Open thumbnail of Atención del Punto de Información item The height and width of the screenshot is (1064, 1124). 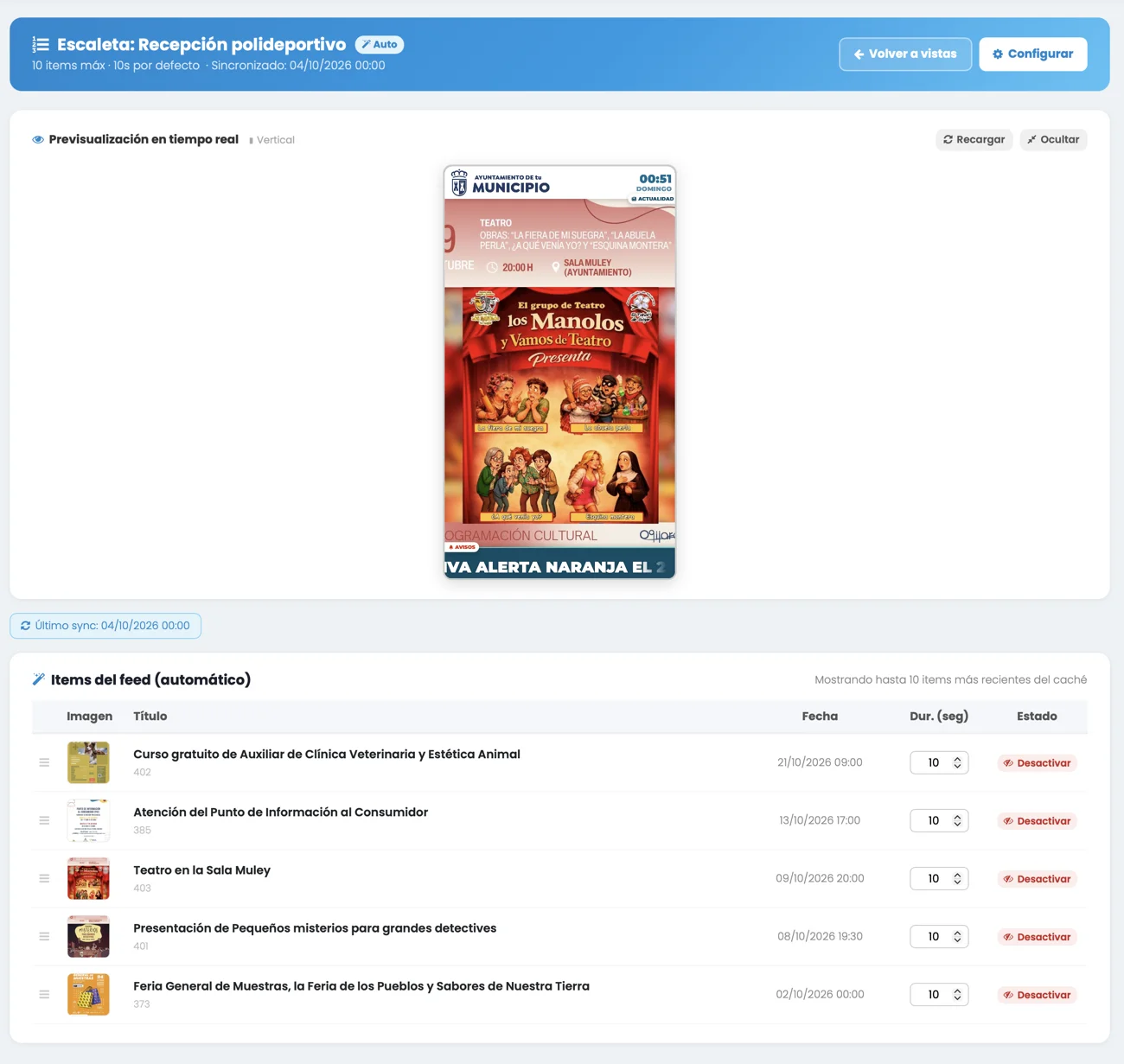point(88,820)
